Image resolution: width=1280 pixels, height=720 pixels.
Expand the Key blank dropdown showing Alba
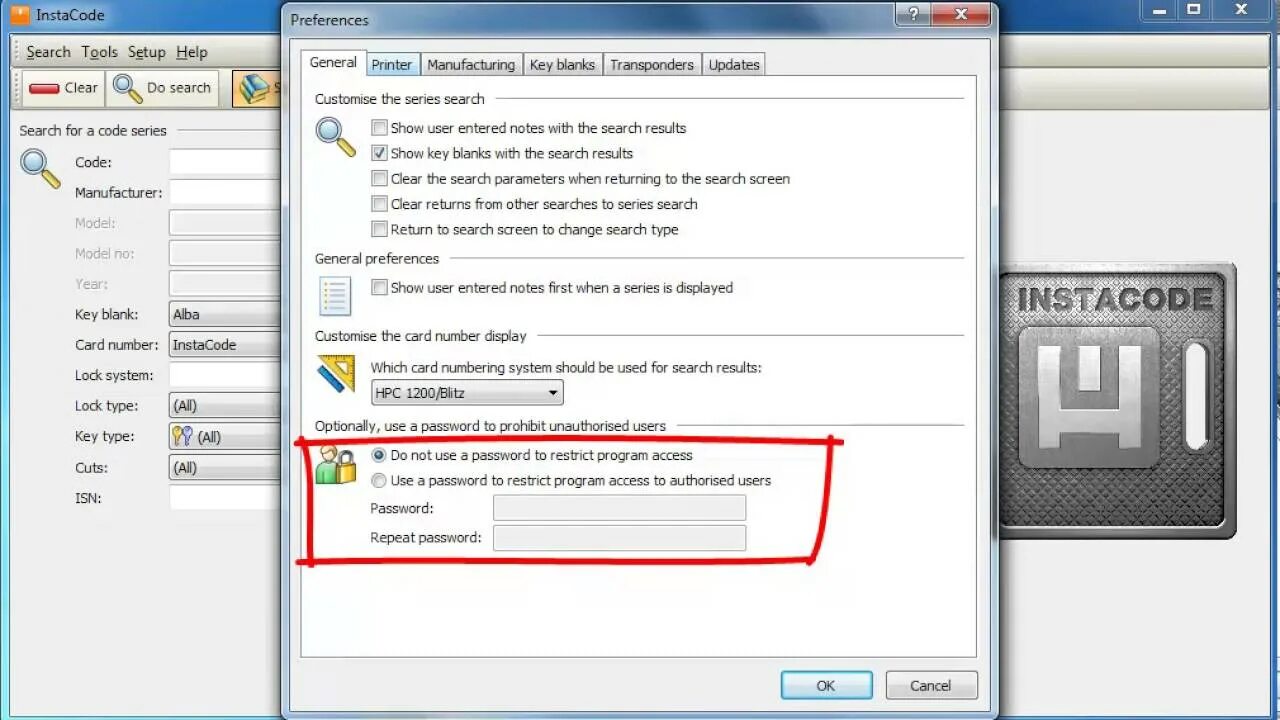(x=225, y=314)
